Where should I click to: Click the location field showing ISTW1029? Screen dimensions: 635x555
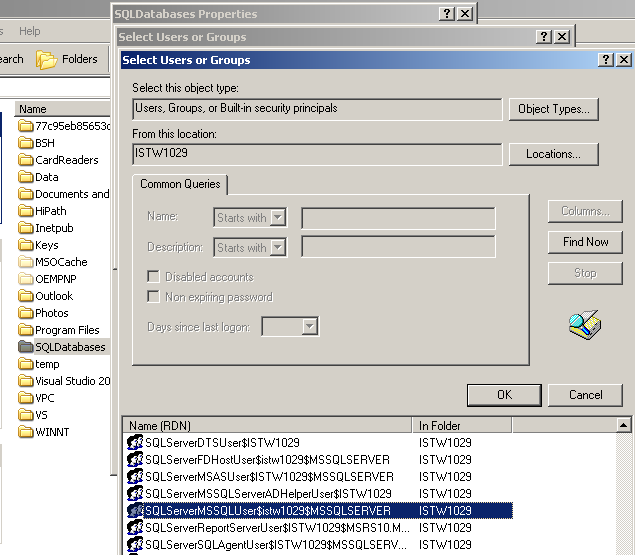click(317, 154)
